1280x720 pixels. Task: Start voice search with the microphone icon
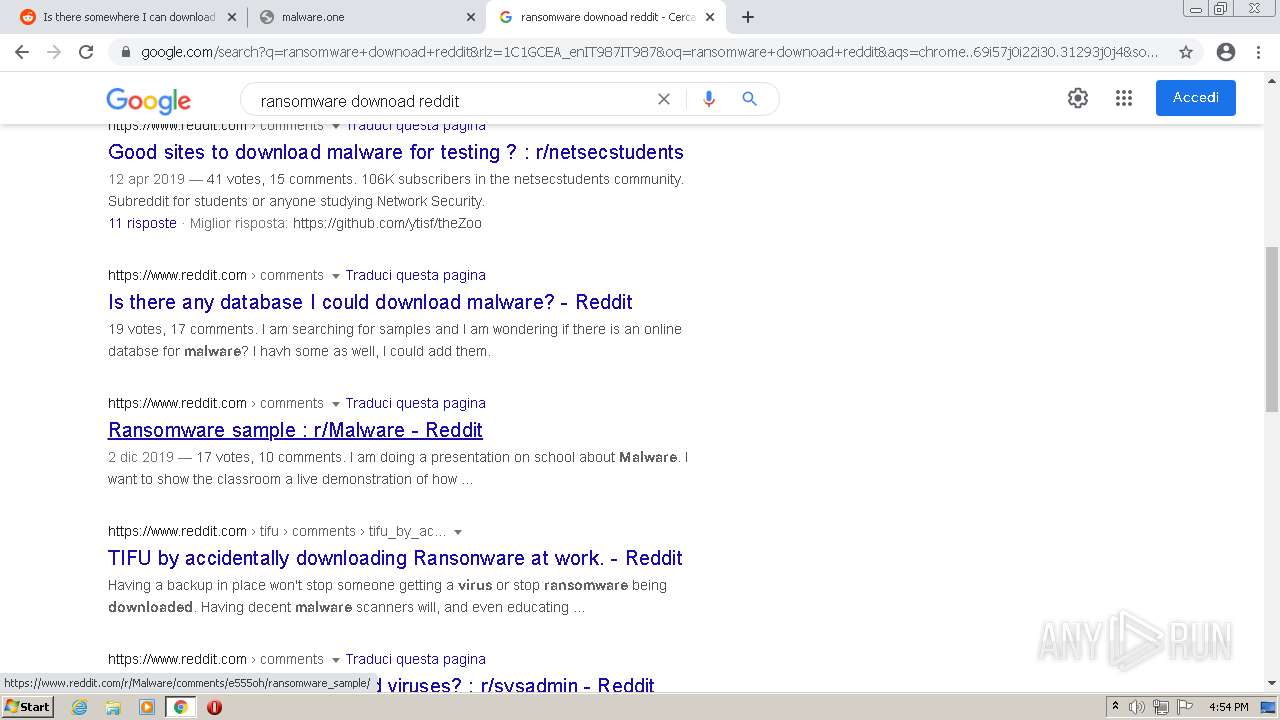709,99
